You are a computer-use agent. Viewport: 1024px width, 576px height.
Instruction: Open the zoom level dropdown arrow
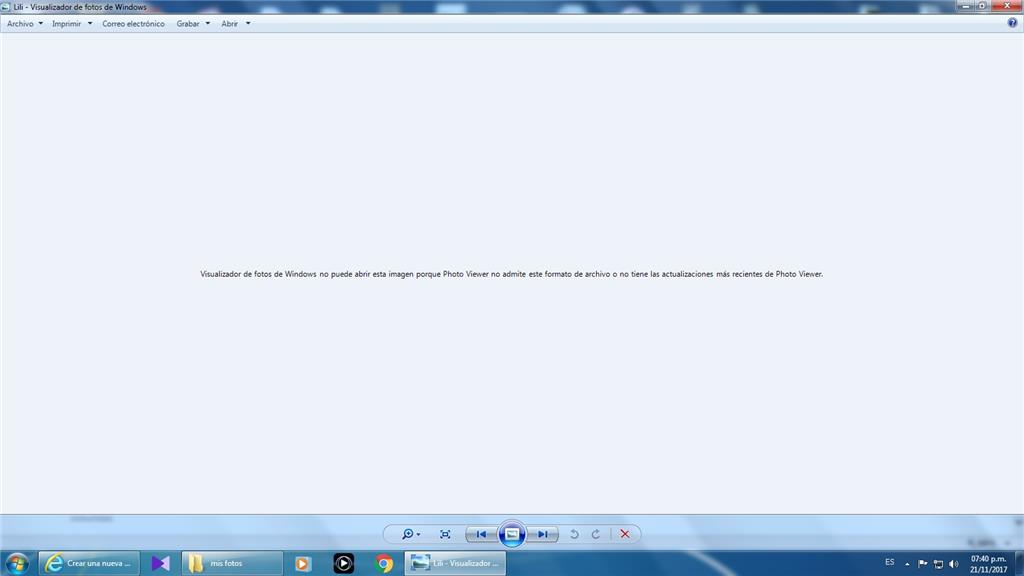[x=419, y=535]
